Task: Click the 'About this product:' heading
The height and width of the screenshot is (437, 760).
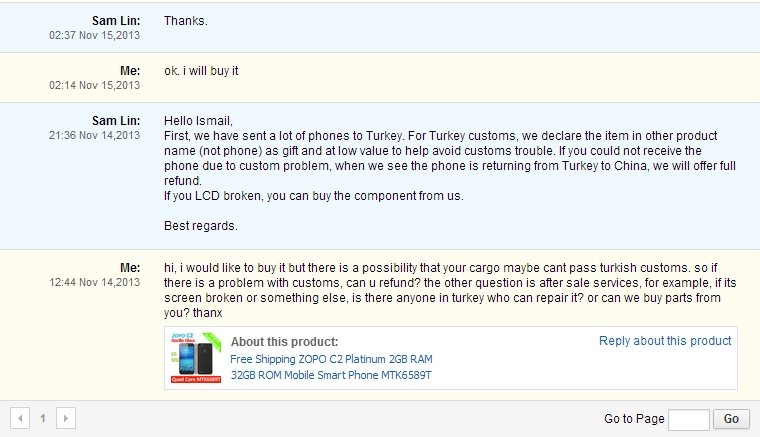Action: click(x=284, y=342)
